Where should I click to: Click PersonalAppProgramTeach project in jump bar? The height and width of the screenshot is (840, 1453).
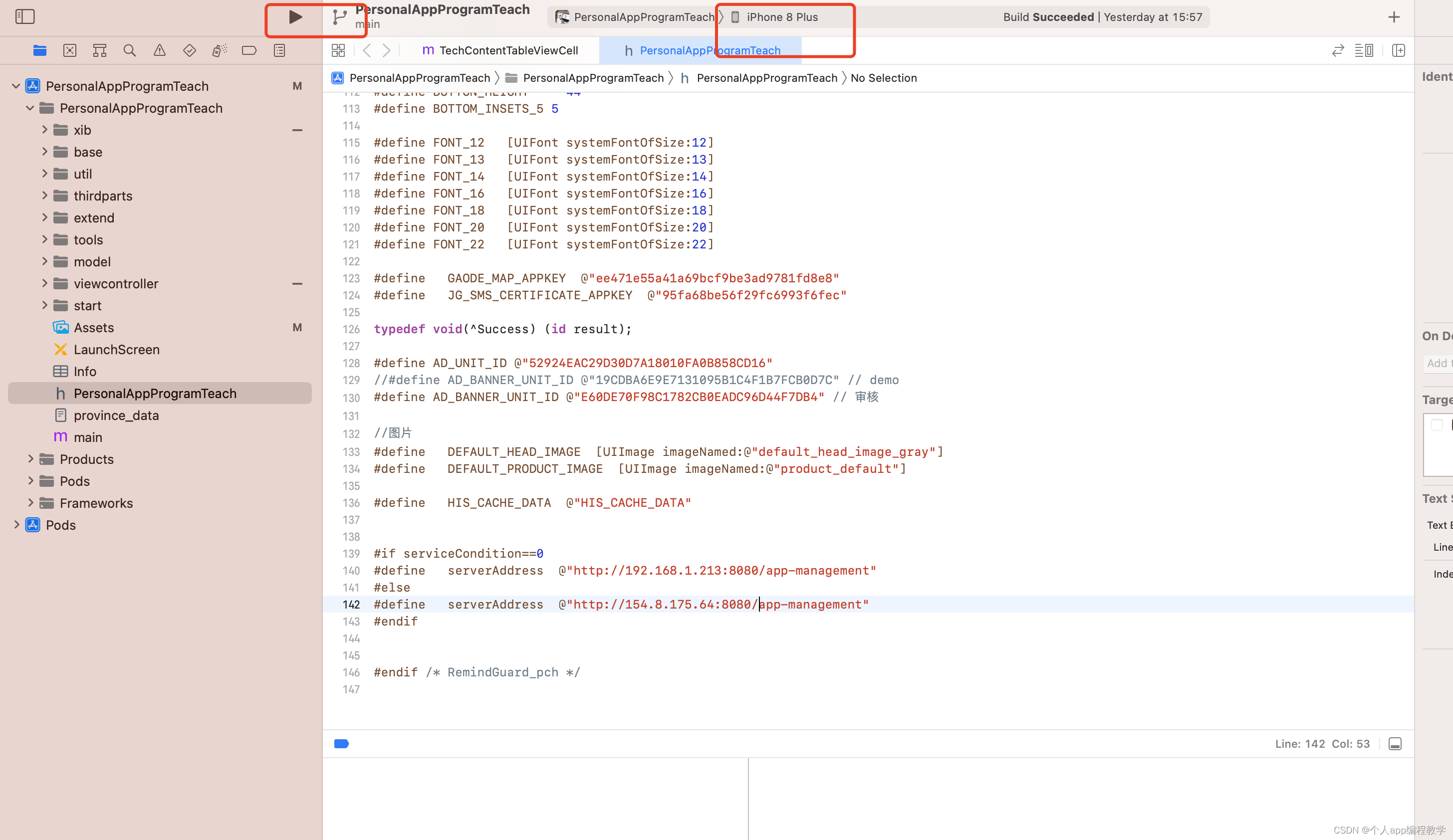(411, 78)
